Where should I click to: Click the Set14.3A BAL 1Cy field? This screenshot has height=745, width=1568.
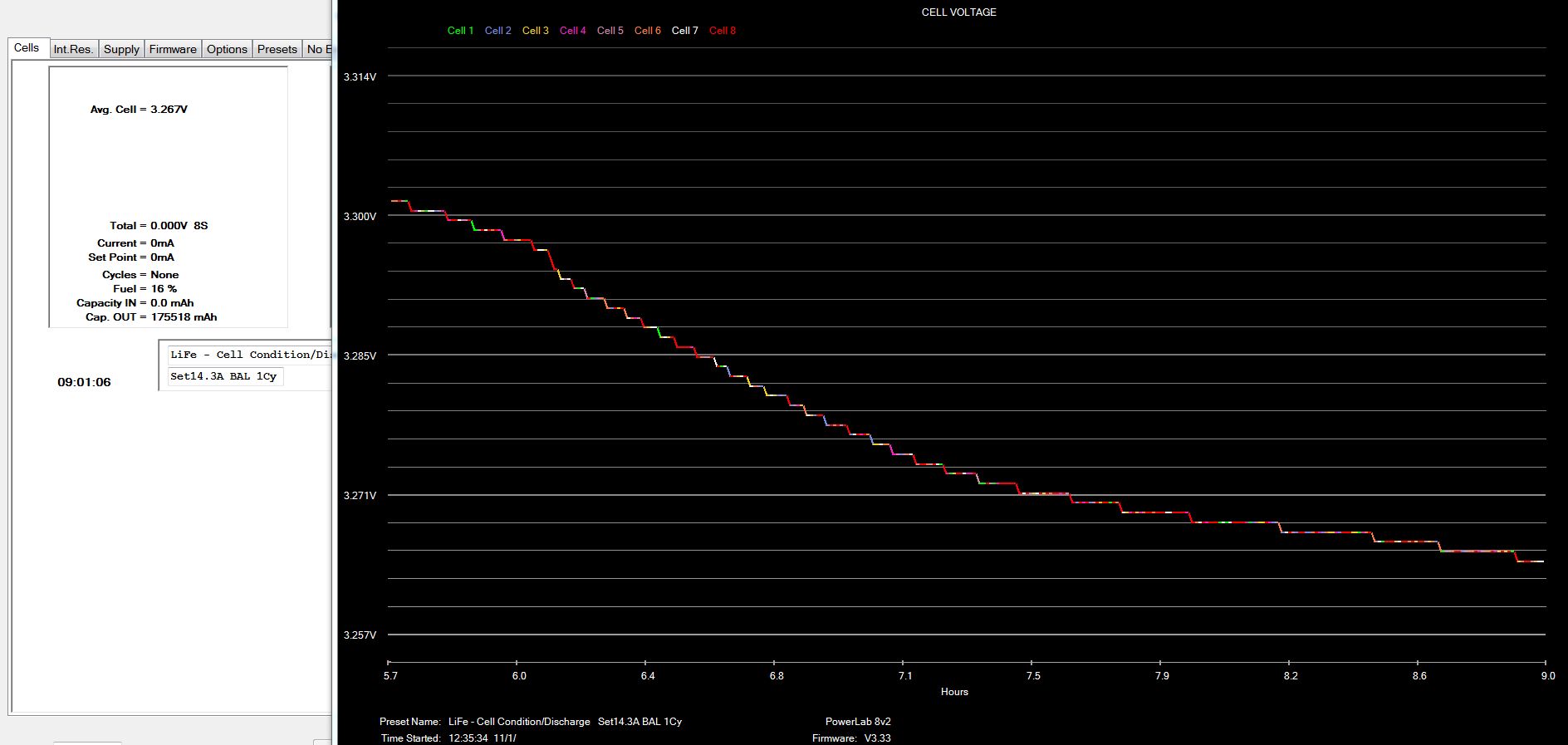click(223, 376)
